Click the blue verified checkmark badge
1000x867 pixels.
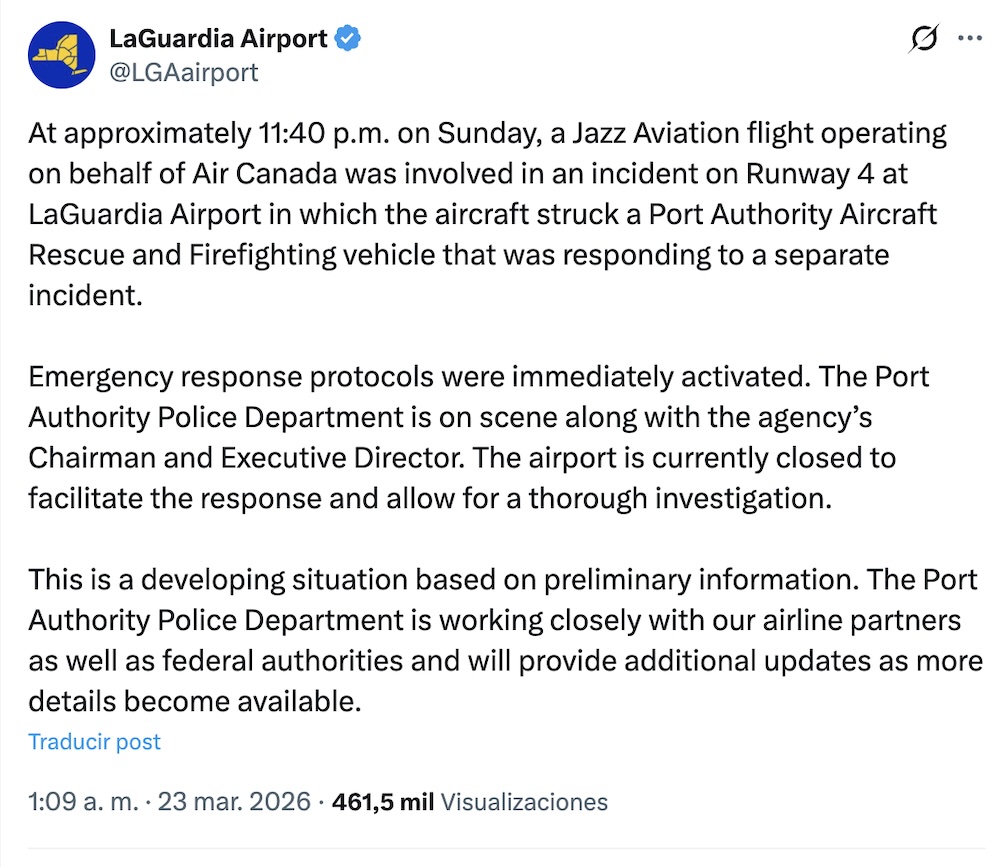click(347, 38)
